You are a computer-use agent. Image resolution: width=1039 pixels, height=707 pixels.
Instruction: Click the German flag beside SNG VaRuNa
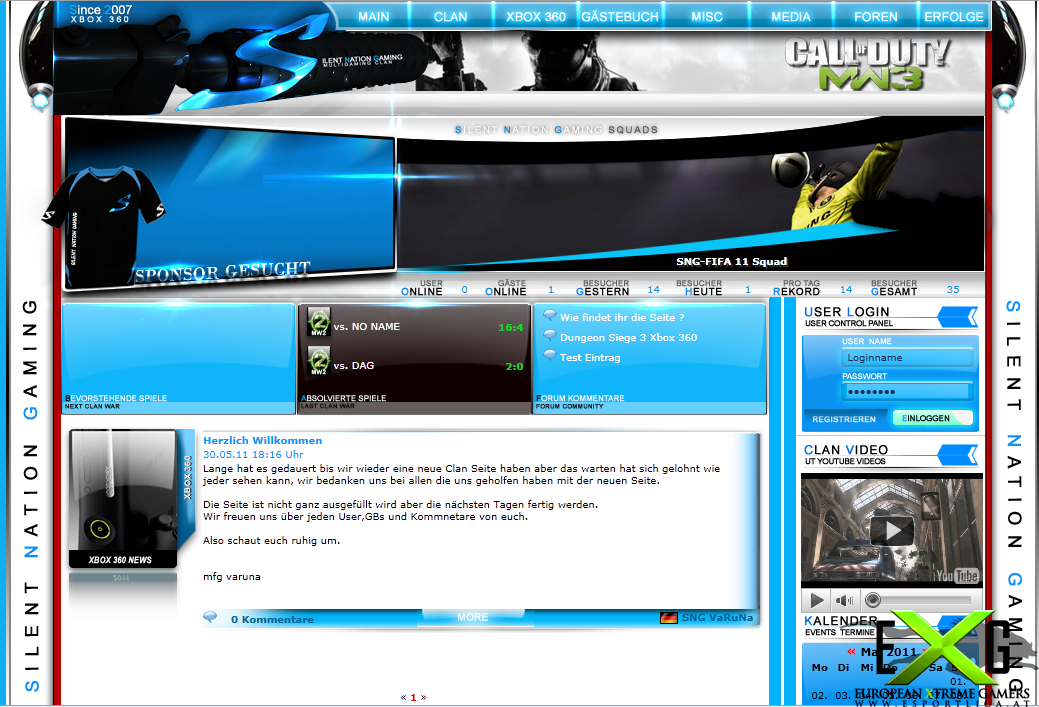point(669,618)
